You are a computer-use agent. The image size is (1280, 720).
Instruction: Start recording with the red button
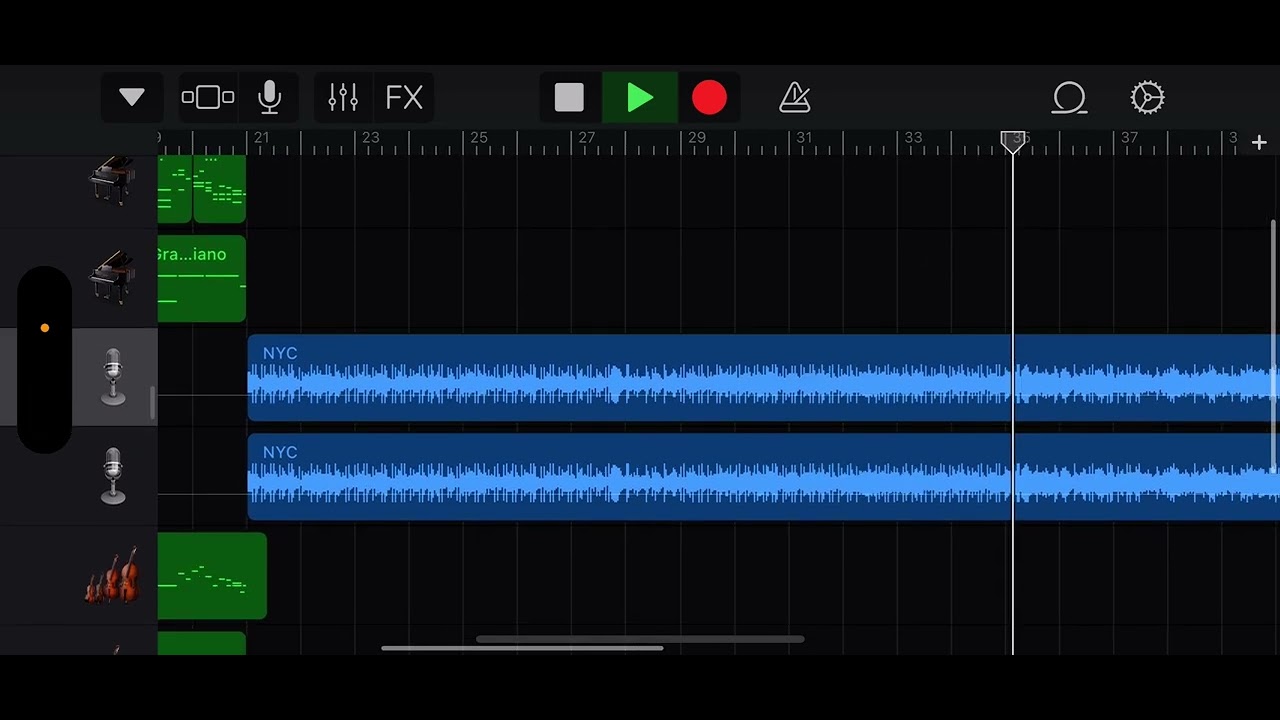point(709,98)
